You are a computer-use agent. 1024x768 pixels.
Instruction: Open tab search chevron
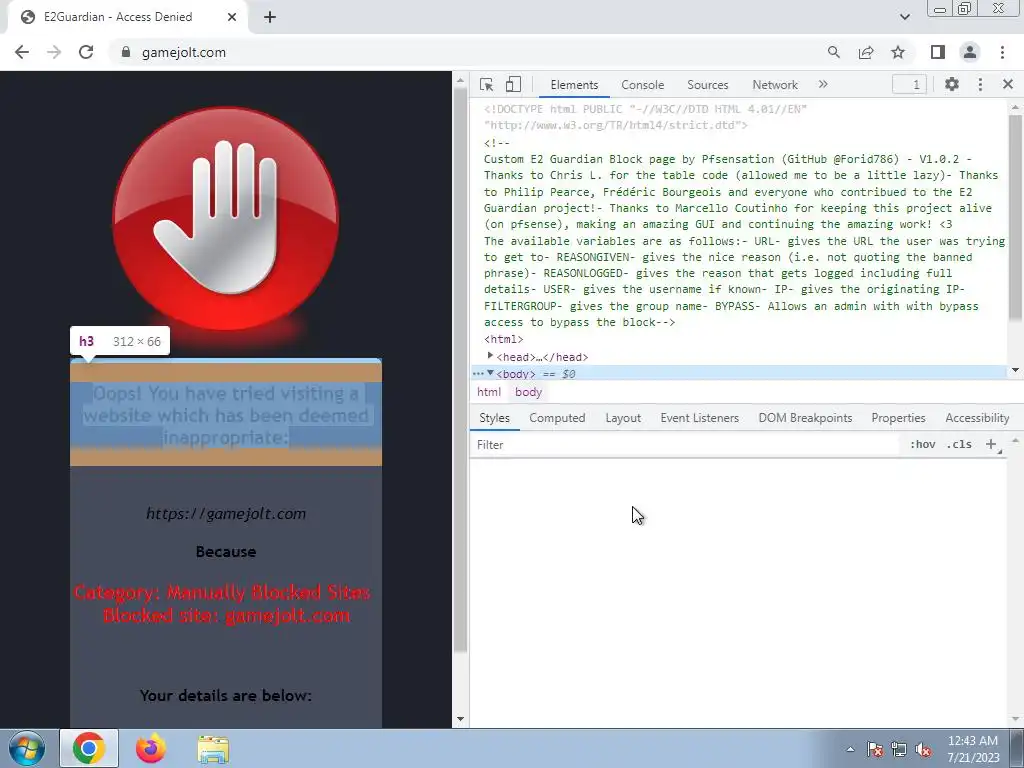tap(904, 17)
